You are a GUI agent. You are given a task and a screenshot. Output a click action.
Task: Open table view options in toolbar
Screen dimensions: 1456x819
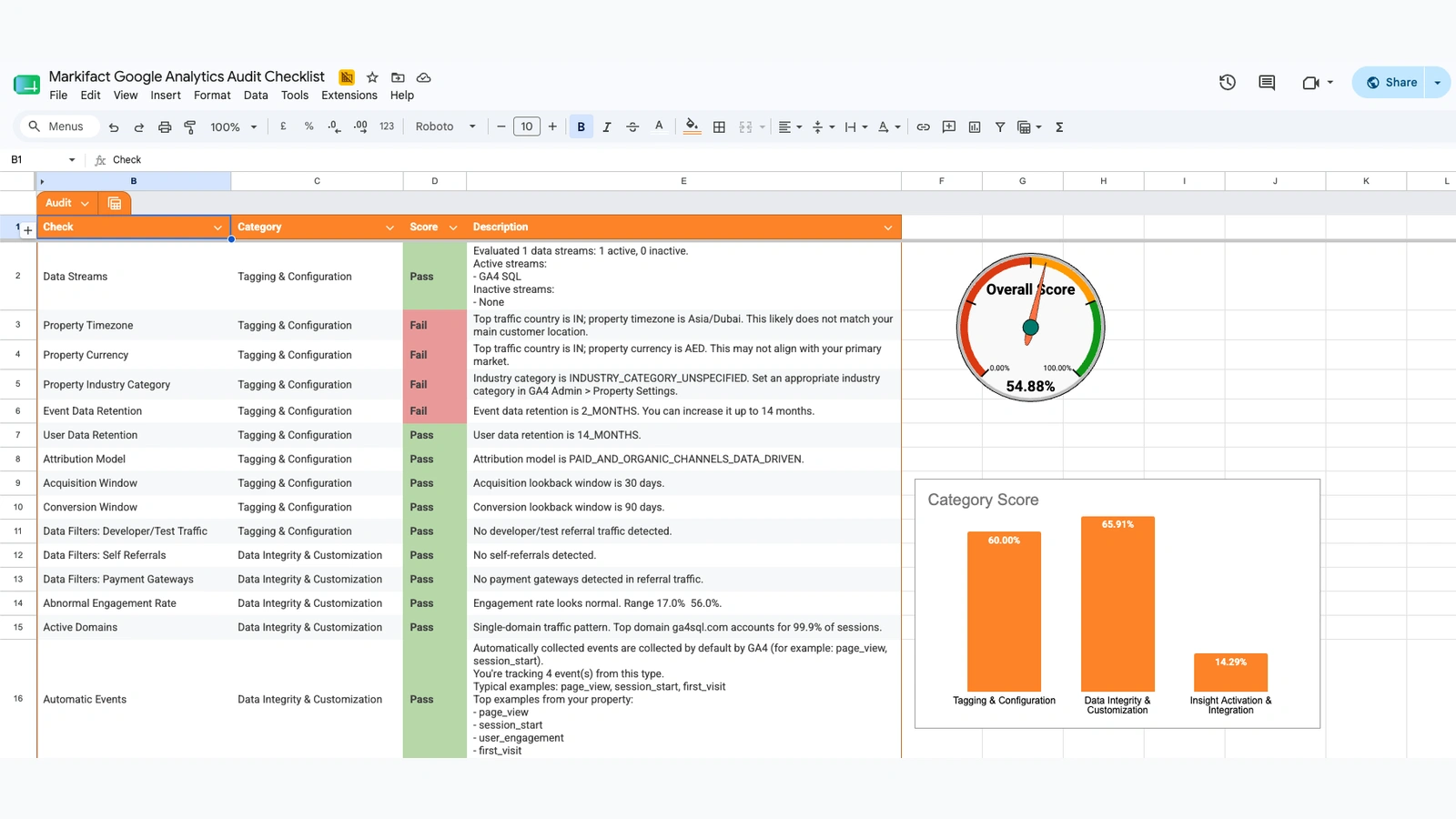[1028, 126]
